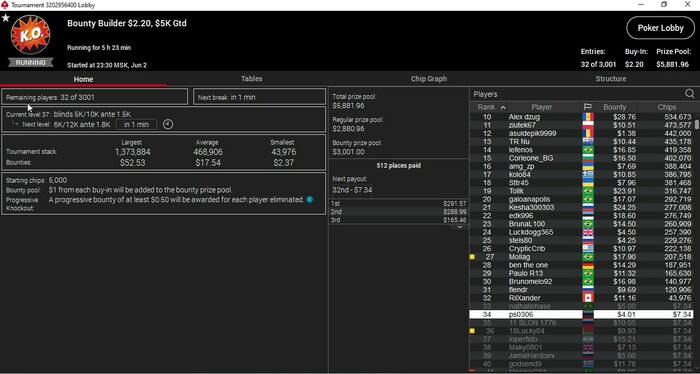Image resolution: width=700 pixels, height=374 pixels.
Task: Select player Tollk
Action: [581, 191]
